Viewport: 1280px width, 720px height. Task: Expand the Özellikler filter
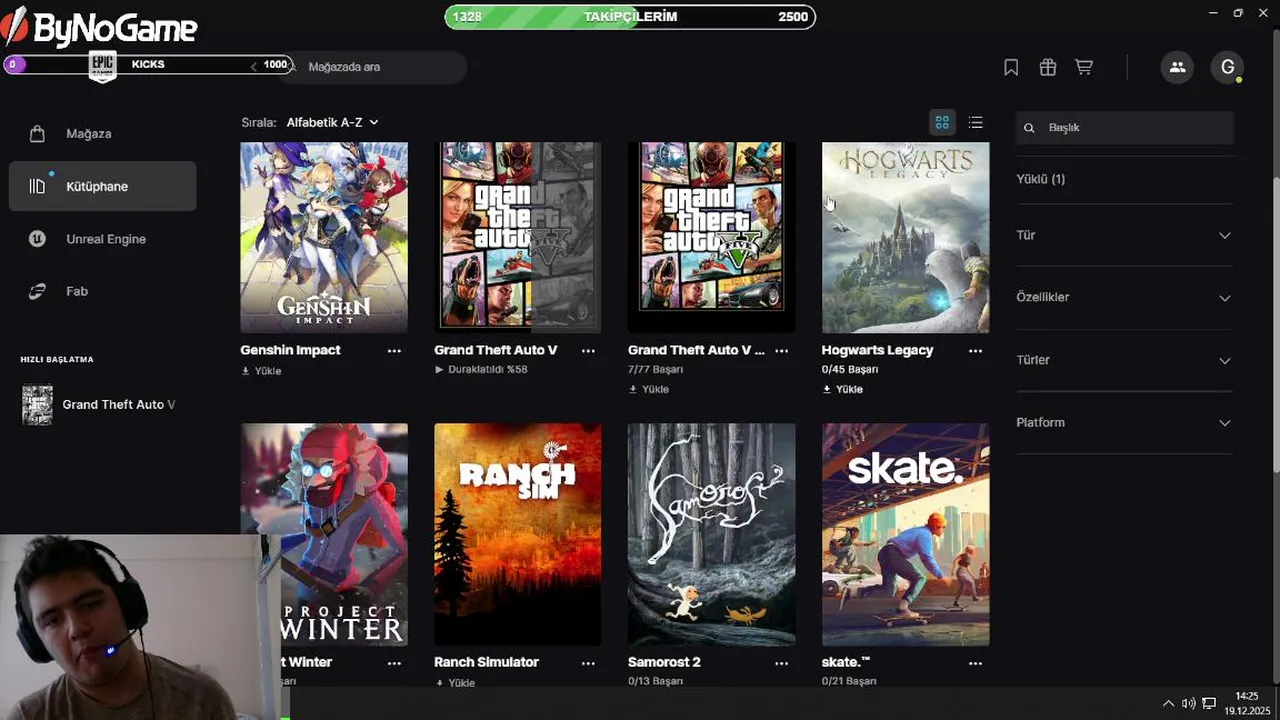(x=1124, y=297)
